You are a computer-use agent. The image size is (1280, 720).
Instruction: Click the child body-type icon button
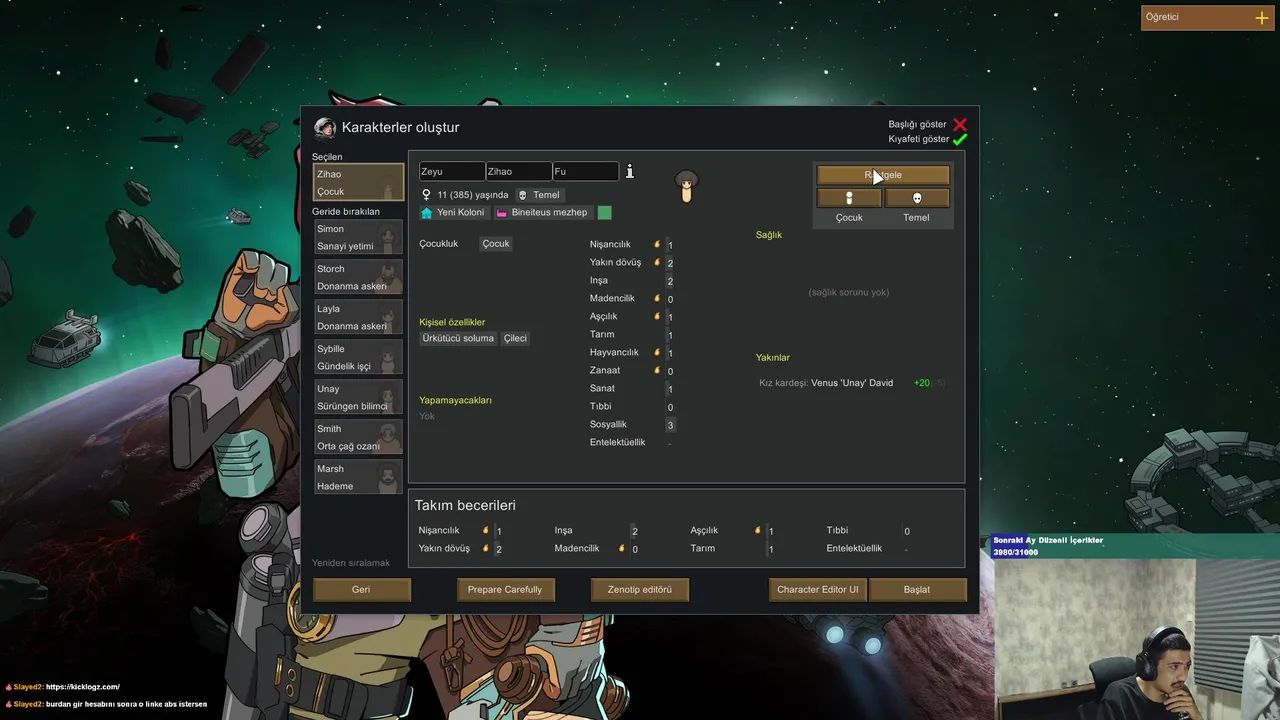849,198
